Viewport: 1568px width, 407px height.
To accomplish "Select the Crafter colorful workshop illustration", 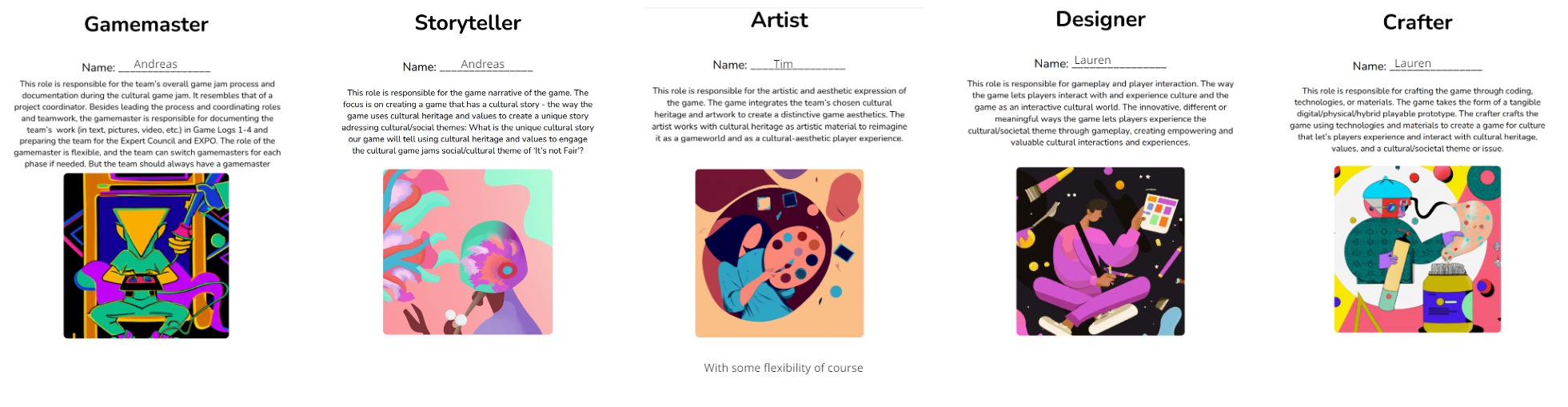I will pos(1418,249).
